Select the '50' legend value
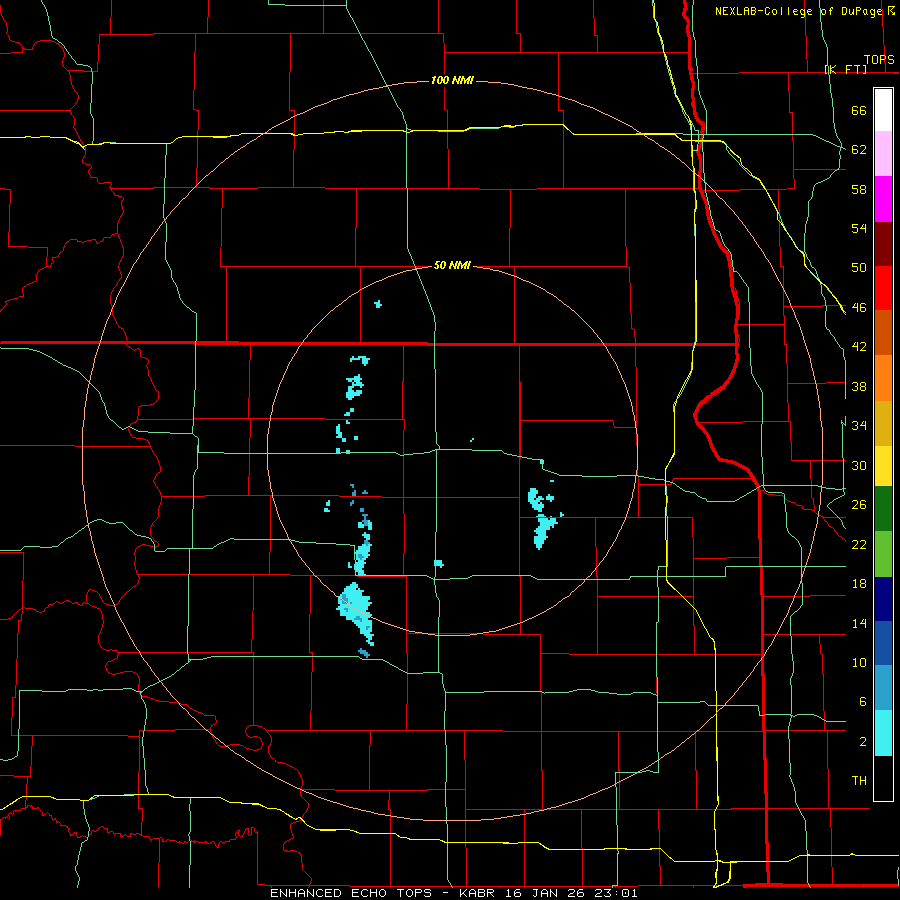900x900 pixels. pos(859,268)
